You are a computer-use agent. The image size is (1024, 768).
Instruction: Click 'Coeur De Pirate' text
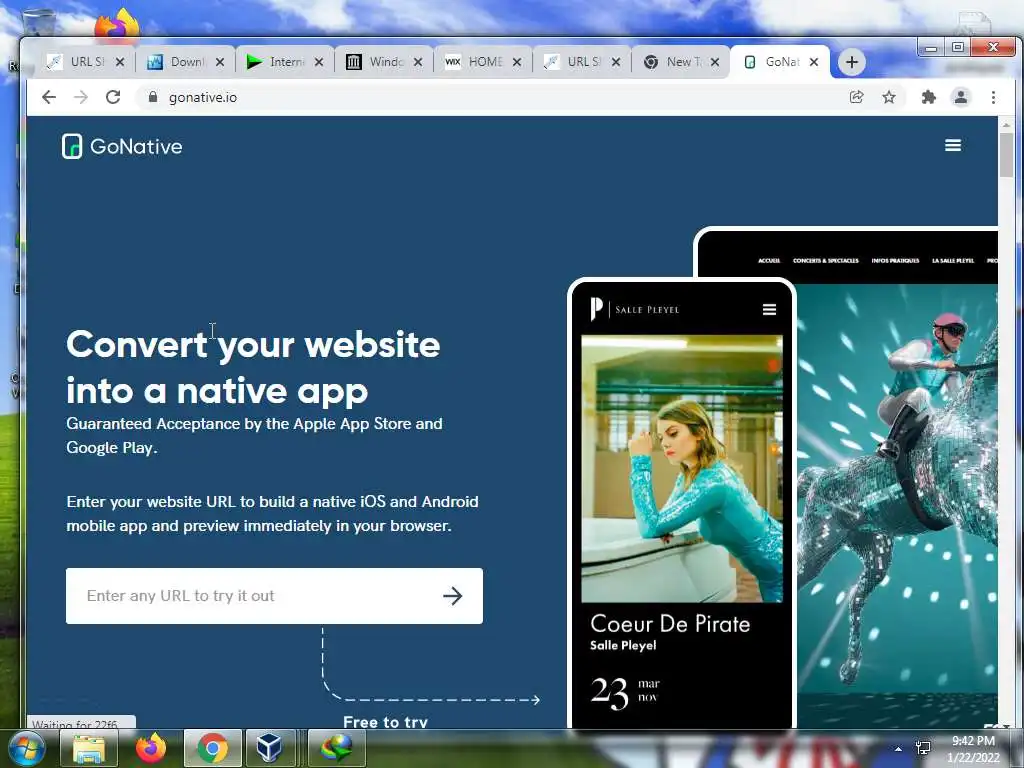670,624
